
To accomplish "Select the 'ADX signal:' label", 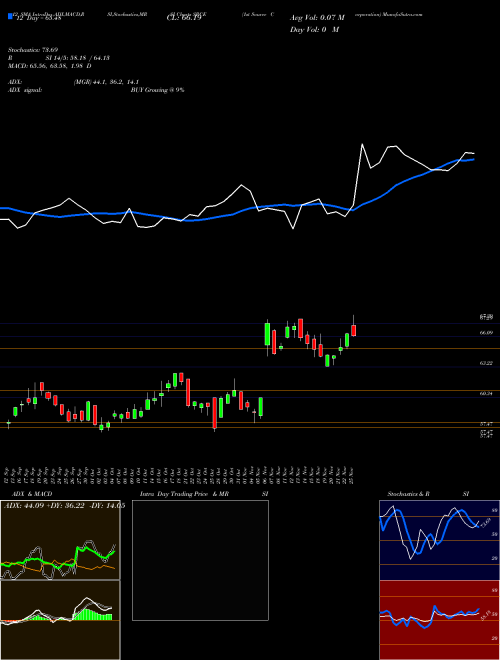I will [25, 90].
